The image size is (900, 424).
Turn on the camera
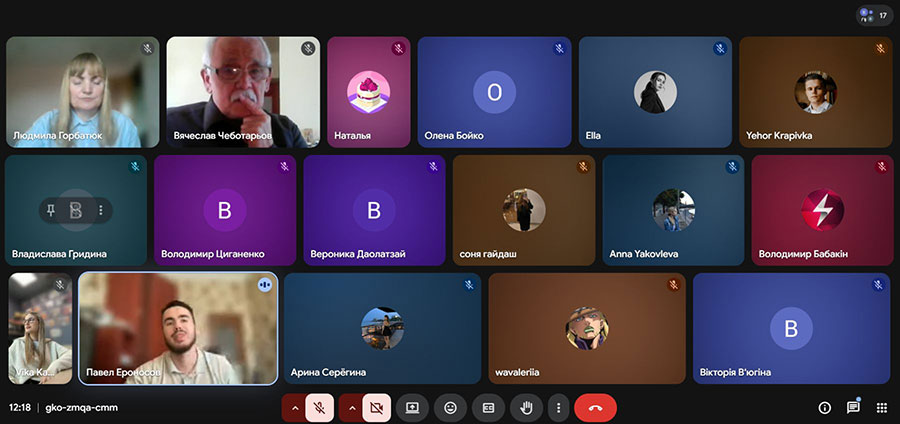(377, 408)
